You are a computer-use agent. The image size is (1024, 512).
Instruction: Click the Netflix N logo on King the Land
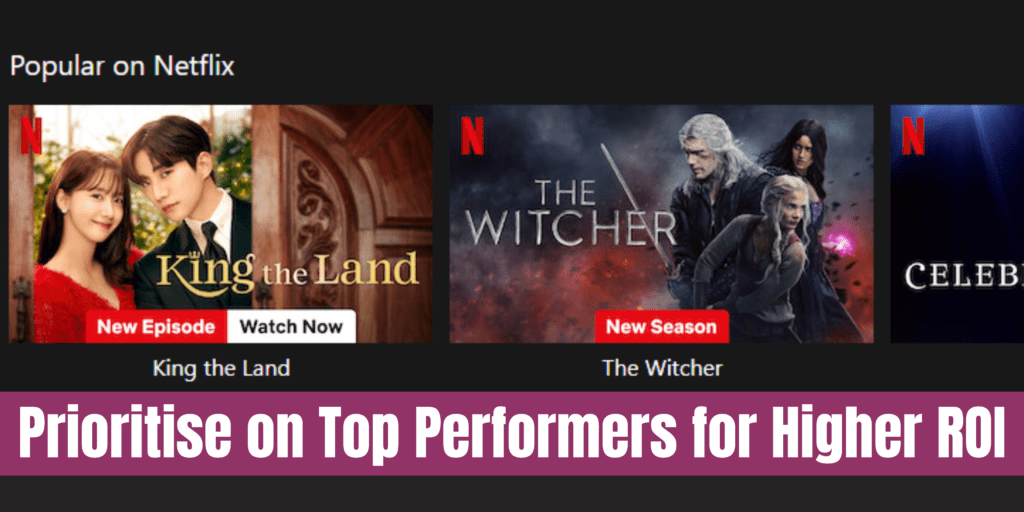(x=31, y=135)
